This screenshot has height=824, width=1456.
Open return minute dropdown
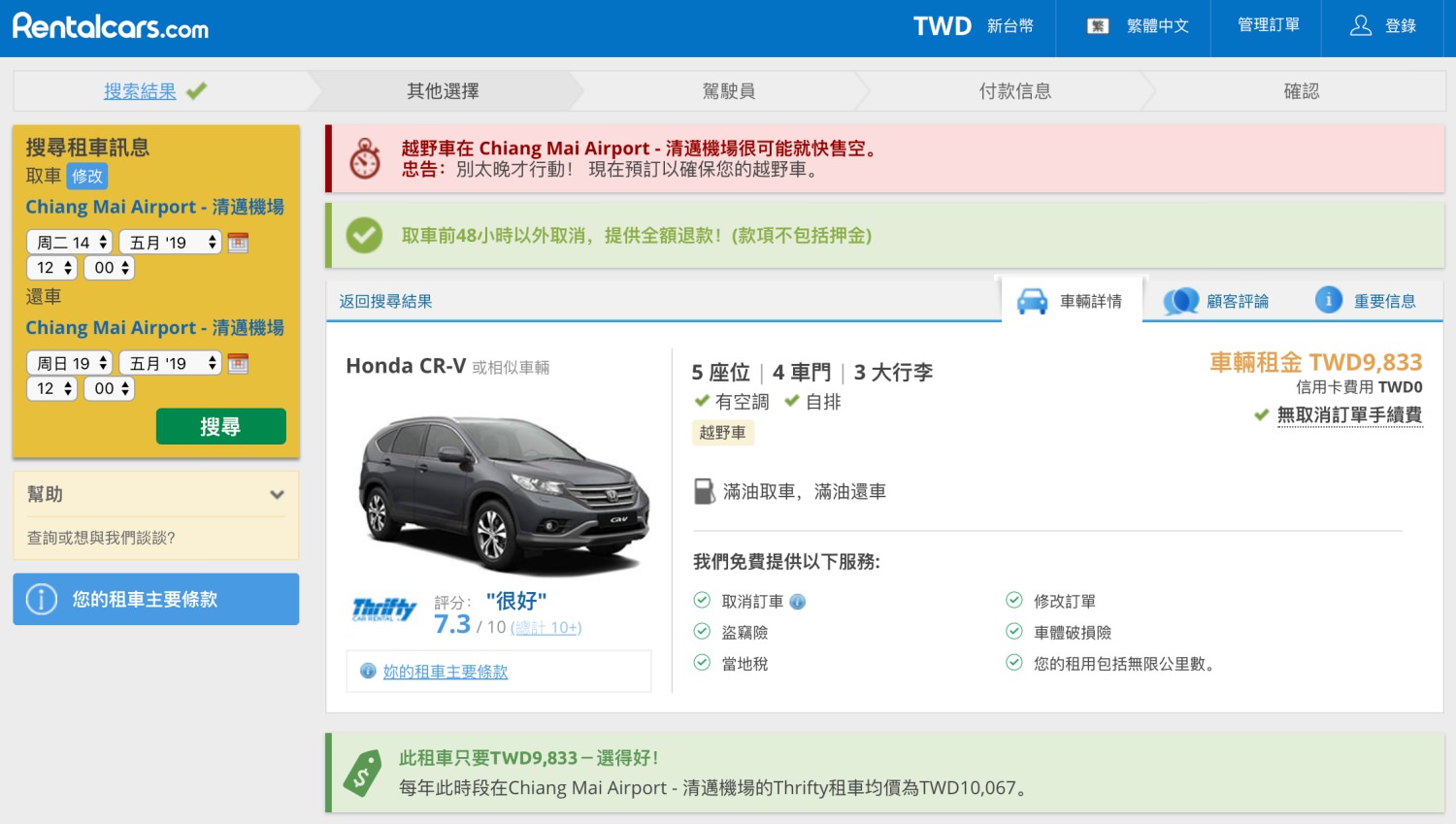tap(109, 388)
